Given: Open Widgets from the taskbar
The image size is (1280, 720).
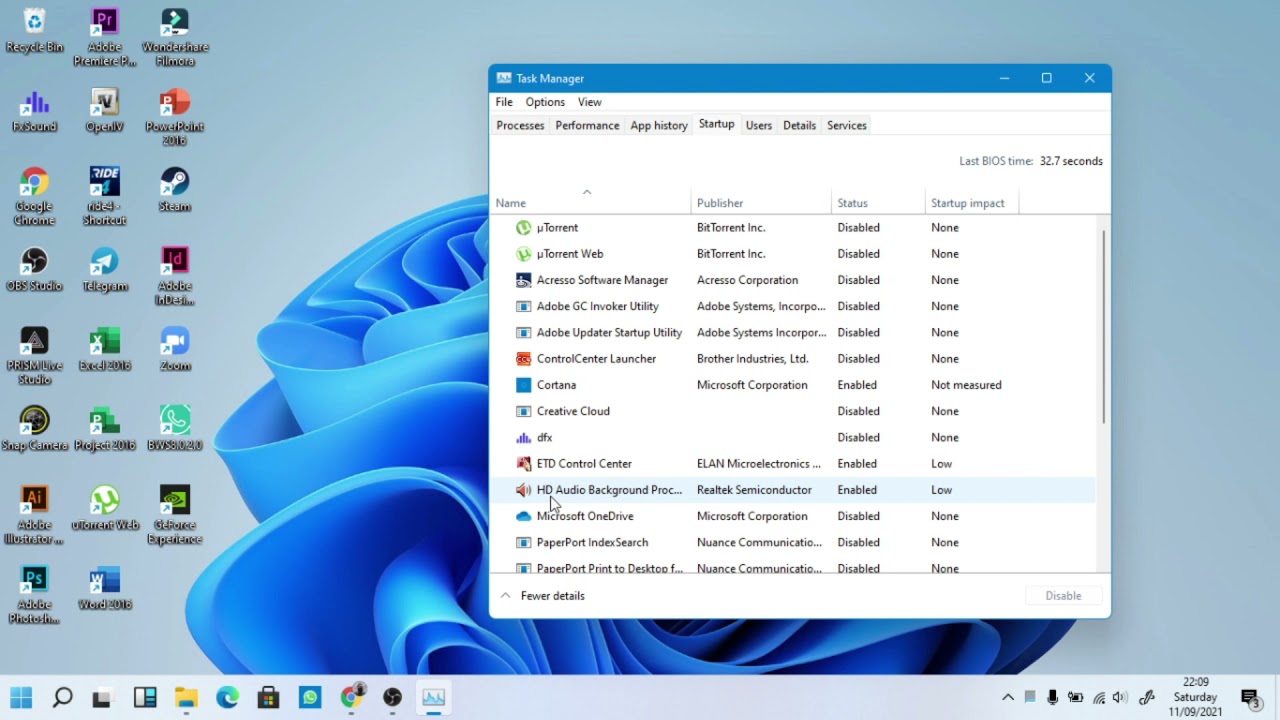Looking at the screenshot, I should pos(145,697).
